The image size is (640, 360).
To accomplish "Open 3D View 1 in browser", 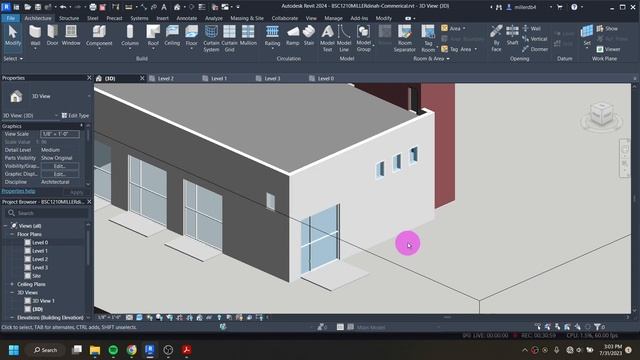I will 43,301.
